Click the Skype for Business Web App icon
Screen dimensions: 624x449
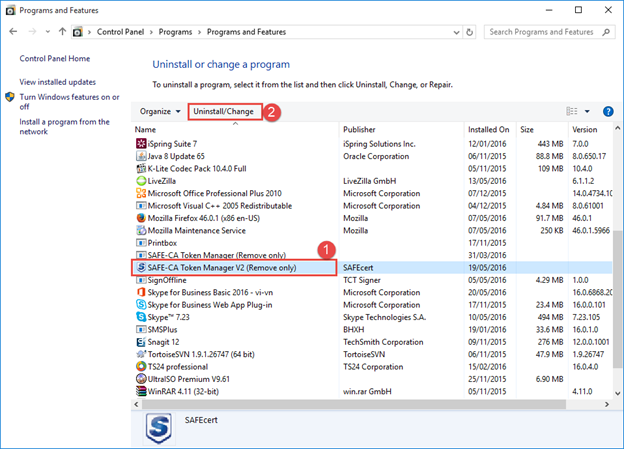(x=141, y=305)
